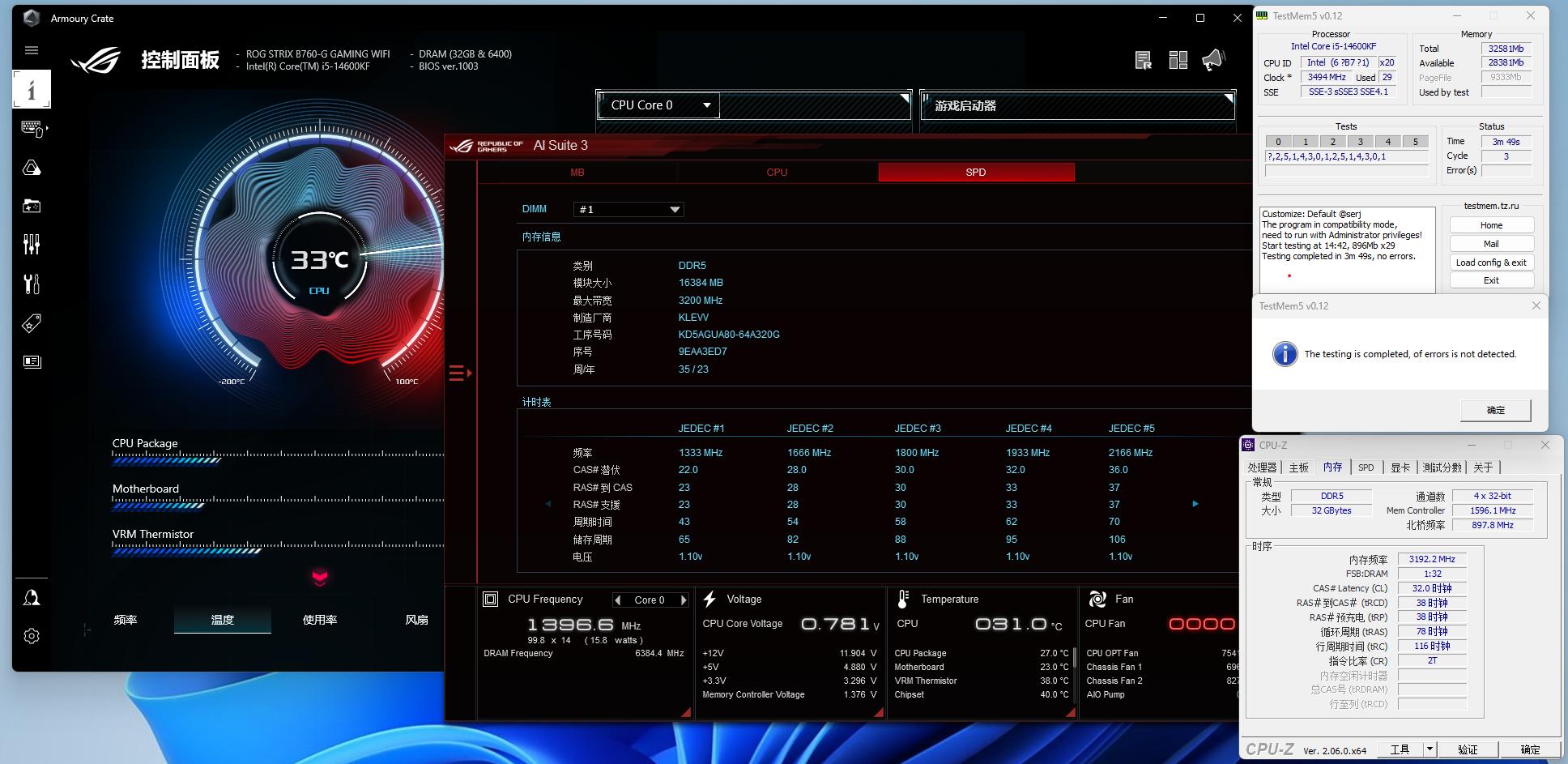
Task: Open the 关于 tab in CPU-Z
Action: [1483, 467]
